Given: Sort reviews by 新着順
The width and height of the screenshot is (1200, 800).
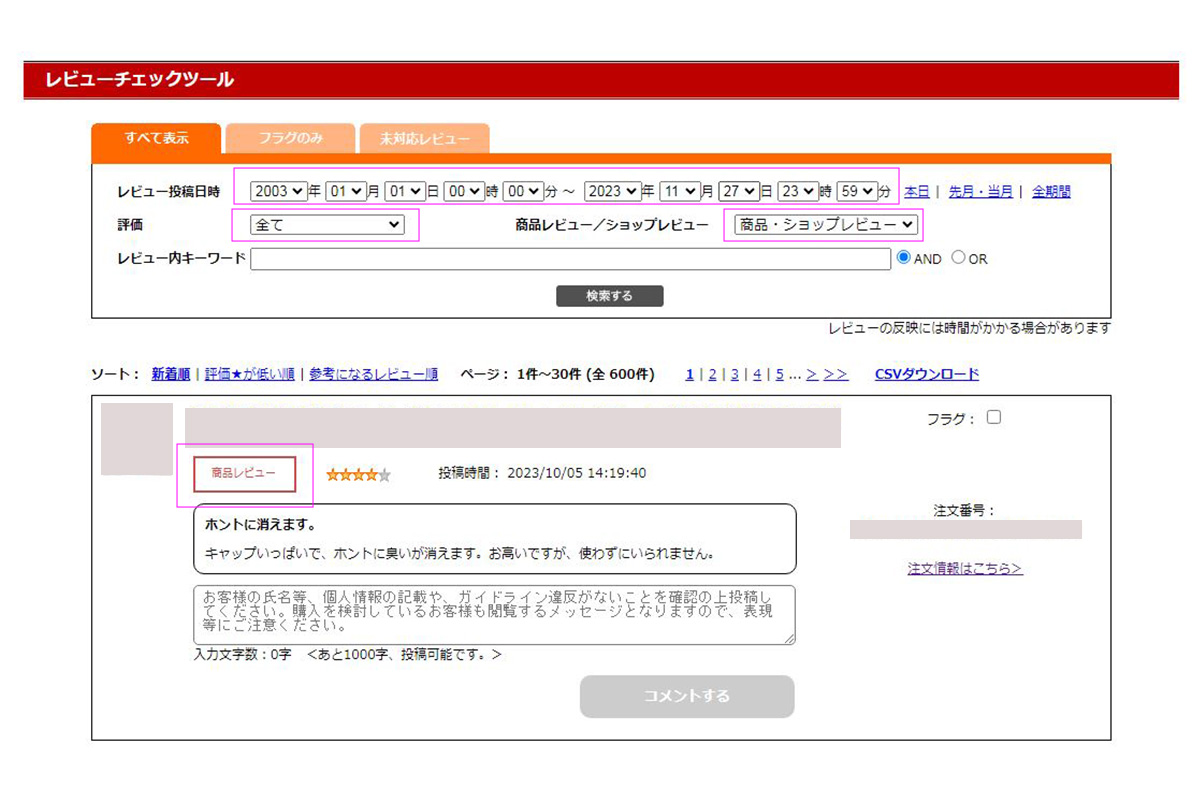Looking at the screenshot, I should [x=171, y=374].
